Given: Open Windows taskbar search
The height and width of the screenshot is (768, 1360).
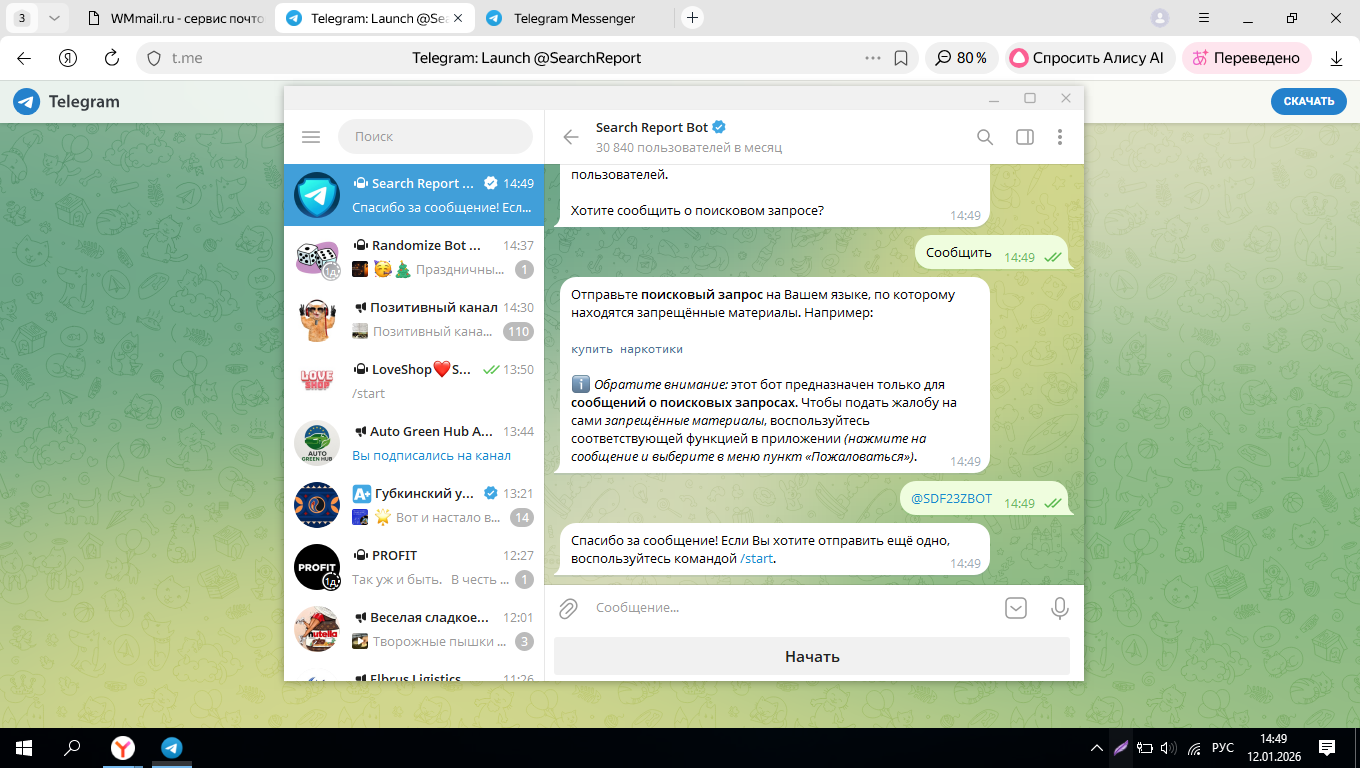Looking at the screenshot, I should (x=72, y=747).
